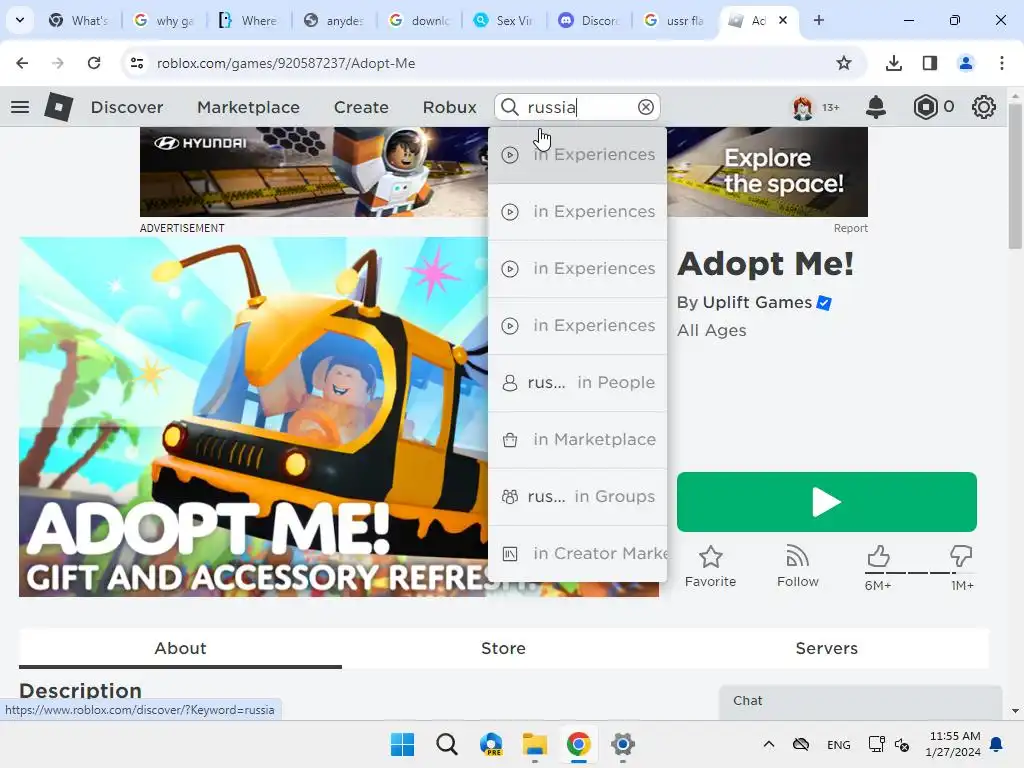Switch to the ussr fla Google tab
The width and height of the screenshot is (1024, 768).
coord(674,20)
